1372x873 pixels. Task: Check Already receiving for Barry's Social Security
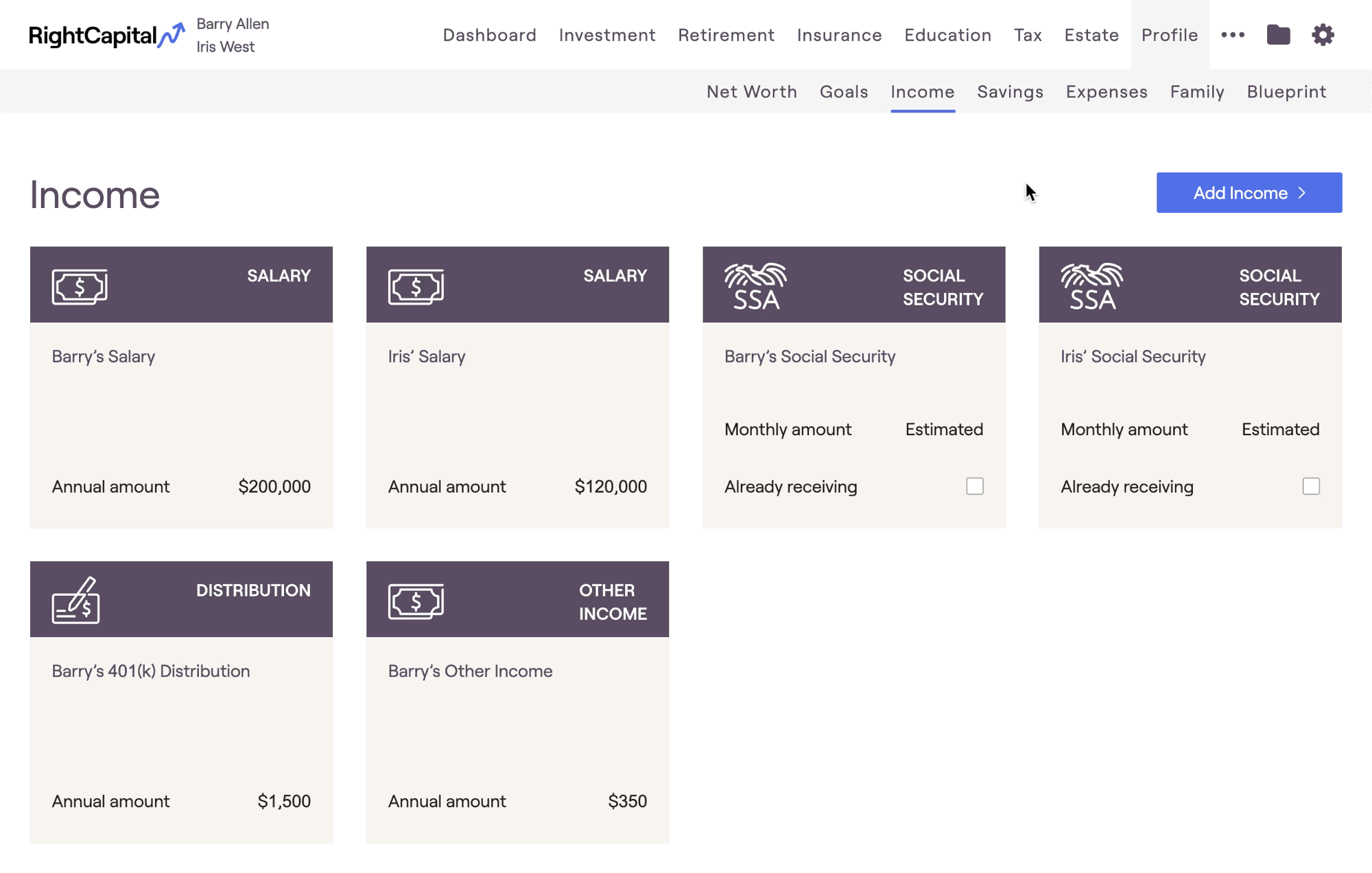(975, 486)
